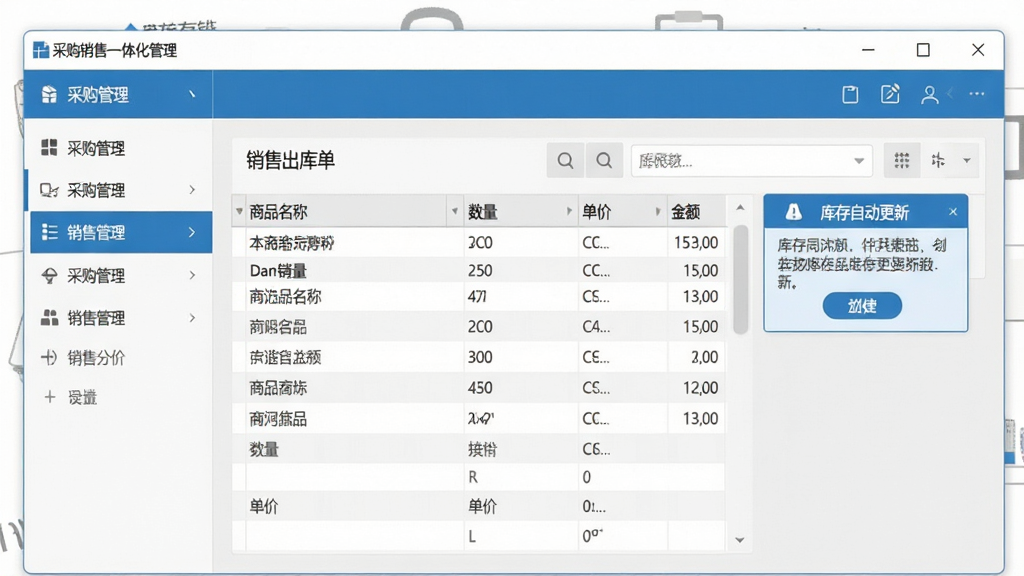Select the highlighted 销售管理 menu item

121,232
